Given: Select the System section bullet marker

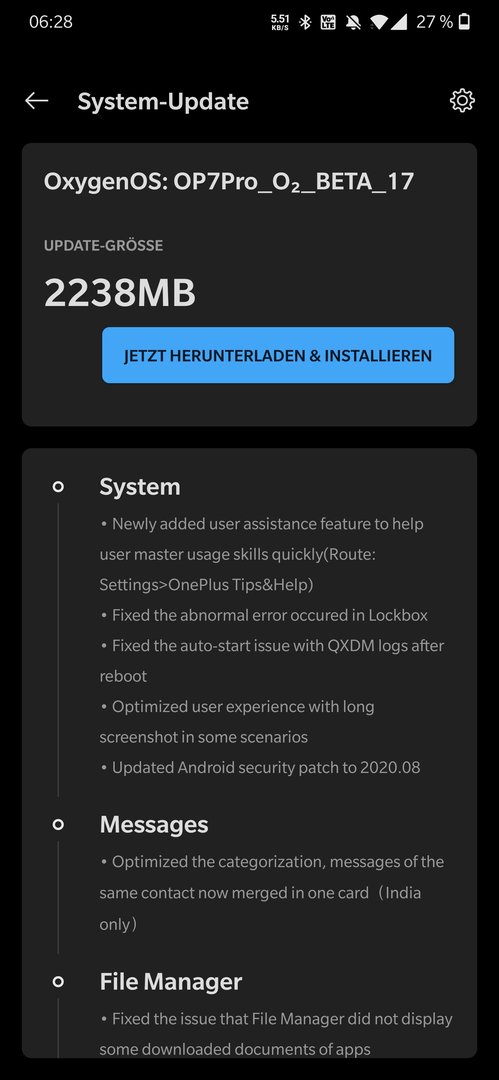Looking at the screenshot, I should click(59, 487).
